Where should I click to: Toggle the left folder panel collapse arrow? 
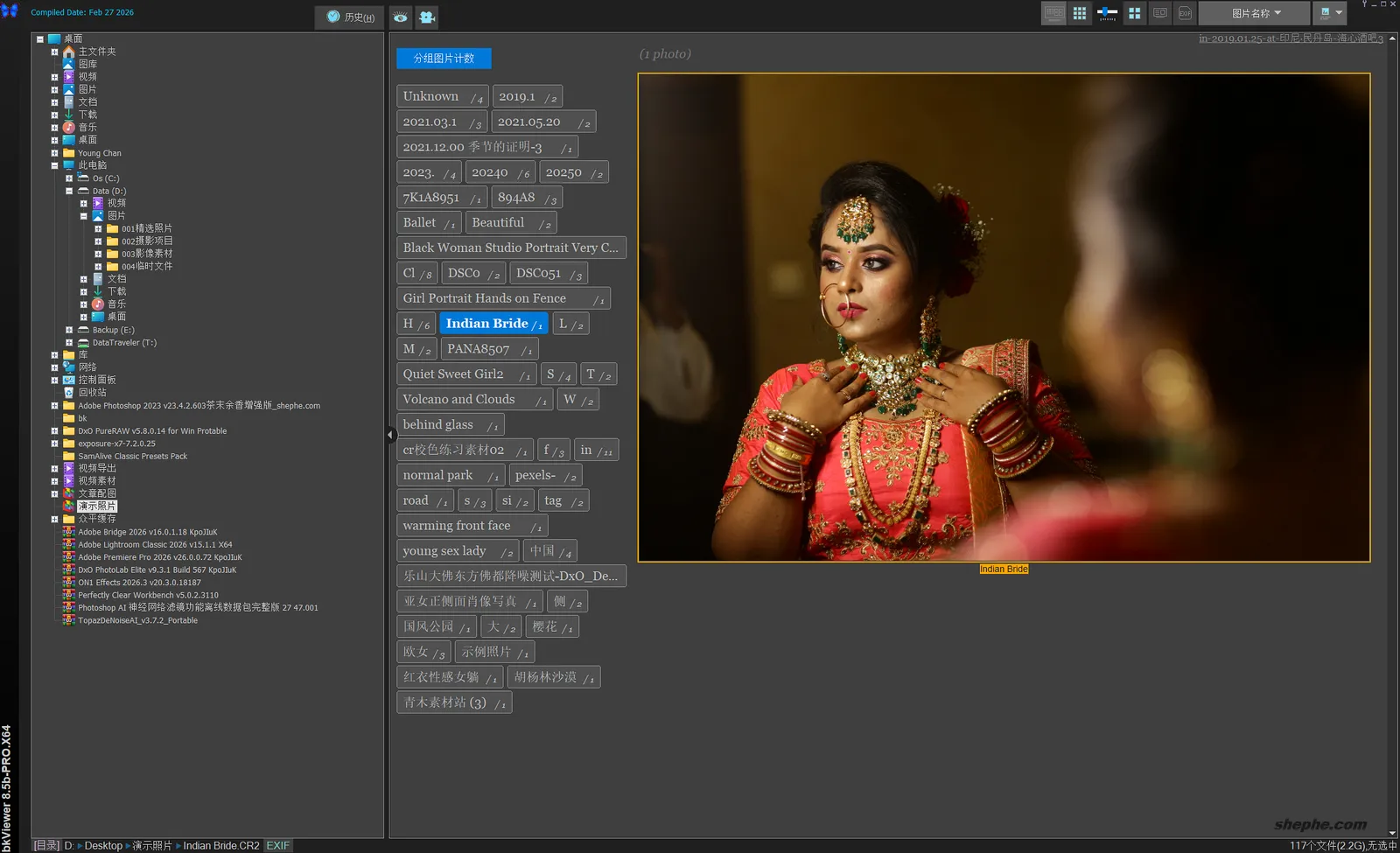(x=390, y=434)
